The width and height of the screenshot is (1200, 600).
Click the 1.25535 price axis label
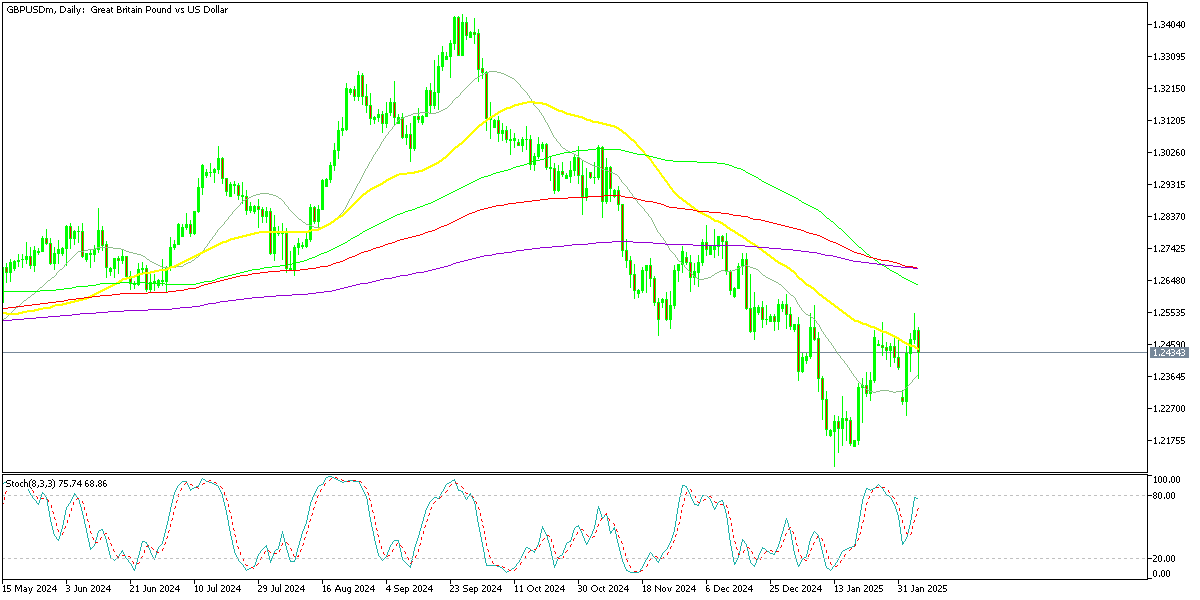[x=1169, y=313]
